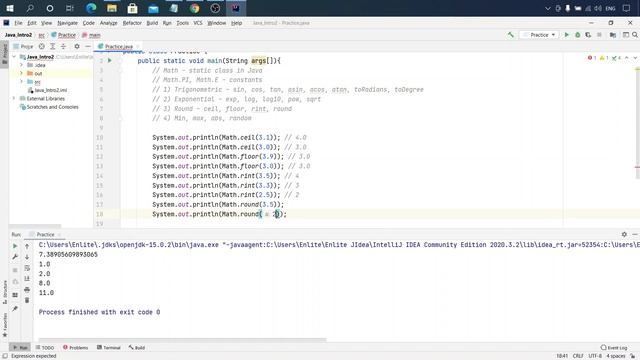Open the Build menu
This screenshot has height=360, width=640.
pos(152,23)
